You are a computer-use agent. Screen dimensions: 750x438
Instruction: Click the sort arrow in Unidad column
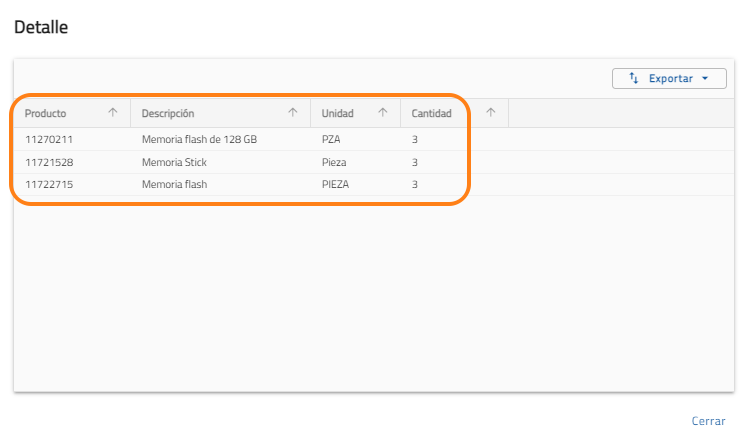click(383, 113)
